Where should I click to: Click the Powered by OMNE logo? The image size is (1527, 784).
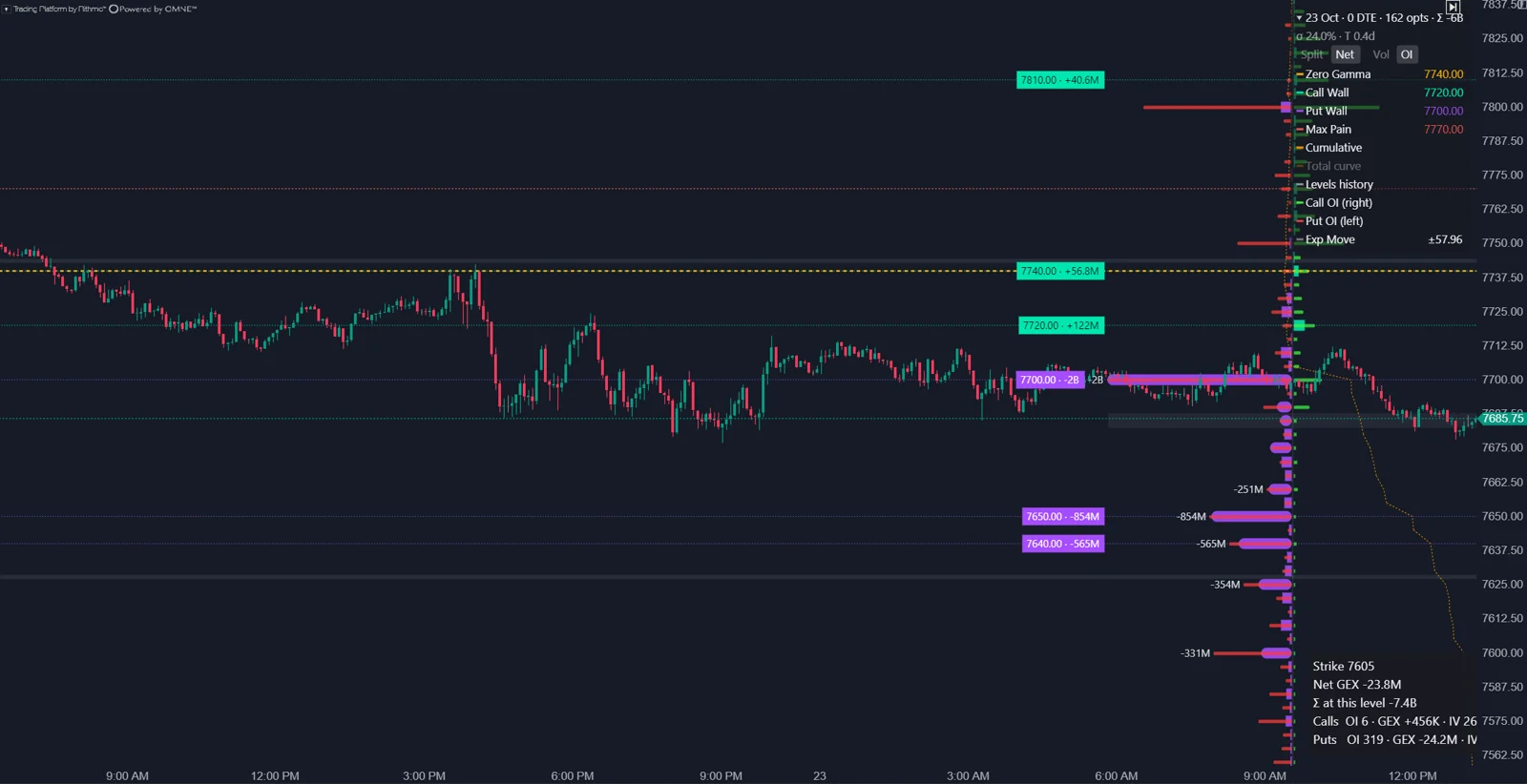pos(154,9)
